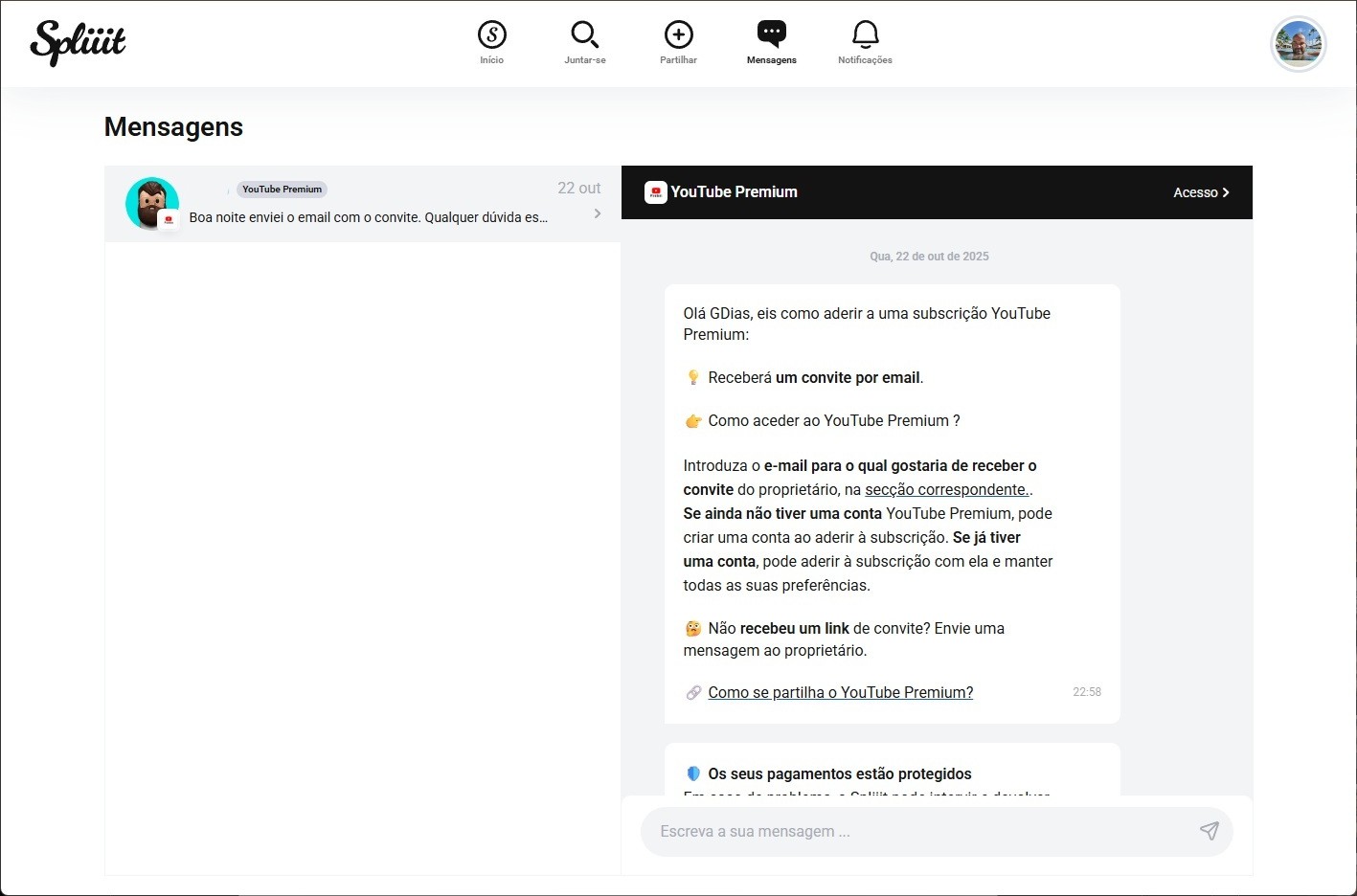
Task: Click the YouTube Premium icon in chat header
Action: click(x=655, y=192)
